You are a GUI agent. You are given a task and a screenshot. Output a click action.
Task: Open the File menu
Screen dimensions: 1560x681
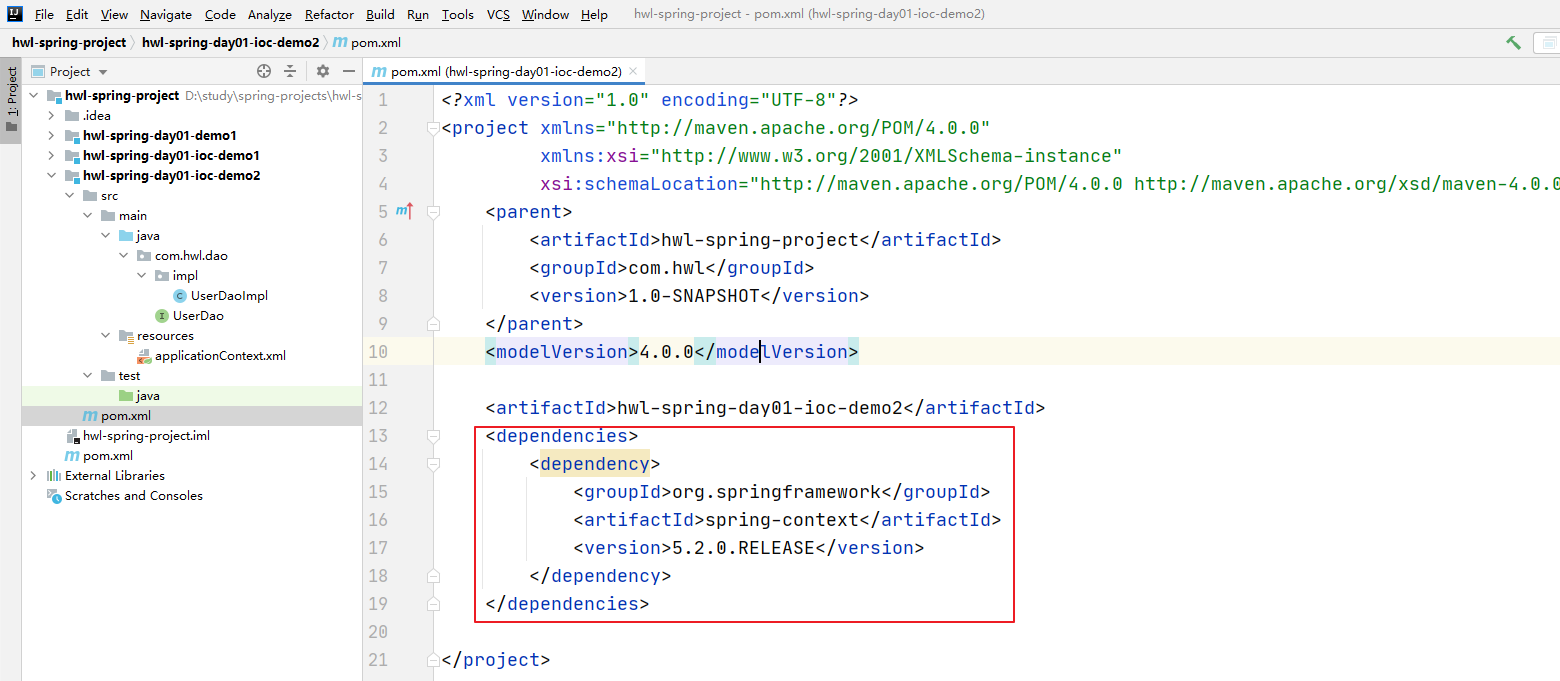pyautogui.click(x=44, y=15)
